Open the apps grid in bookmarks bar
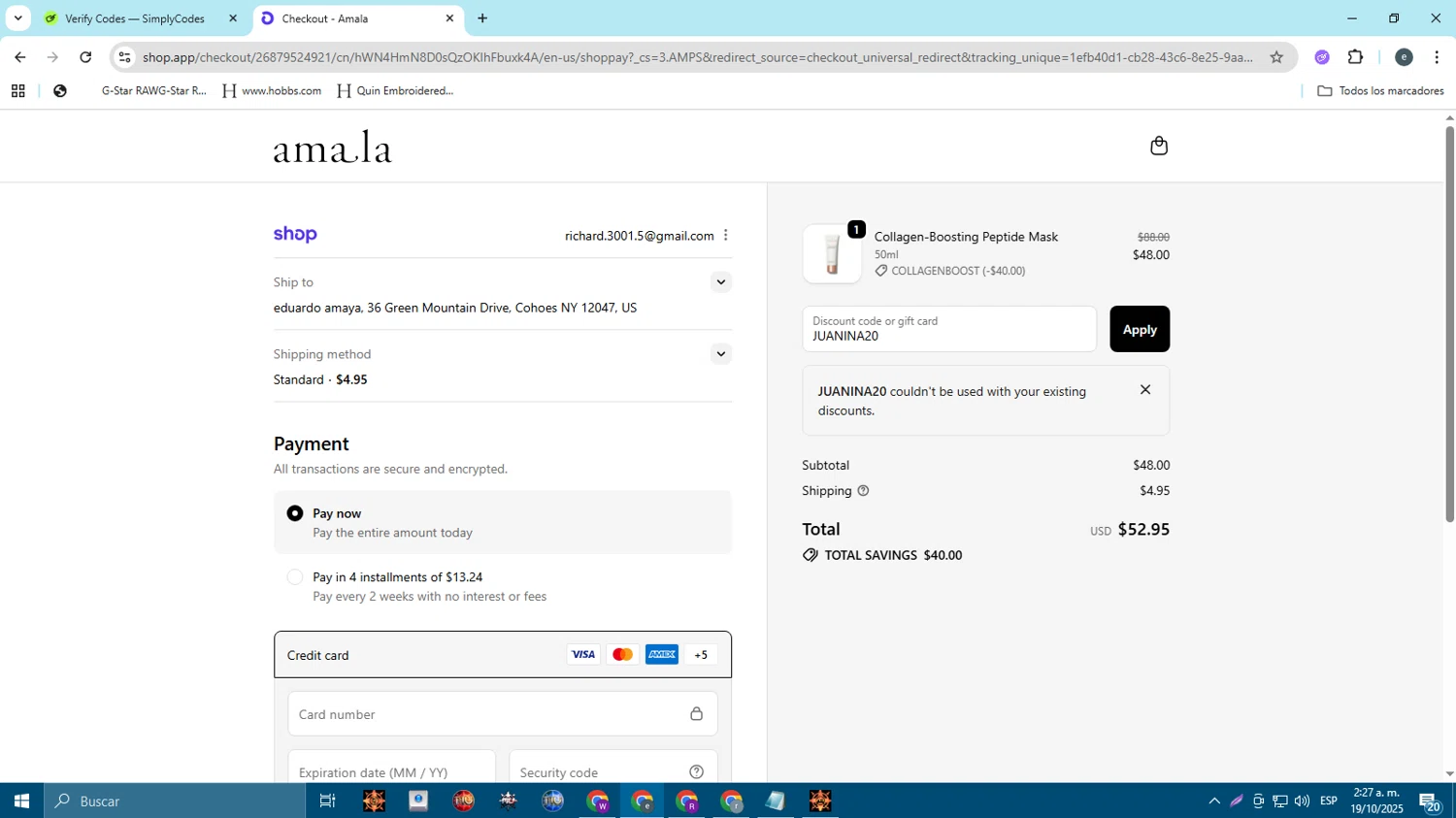 coord(17,91)
